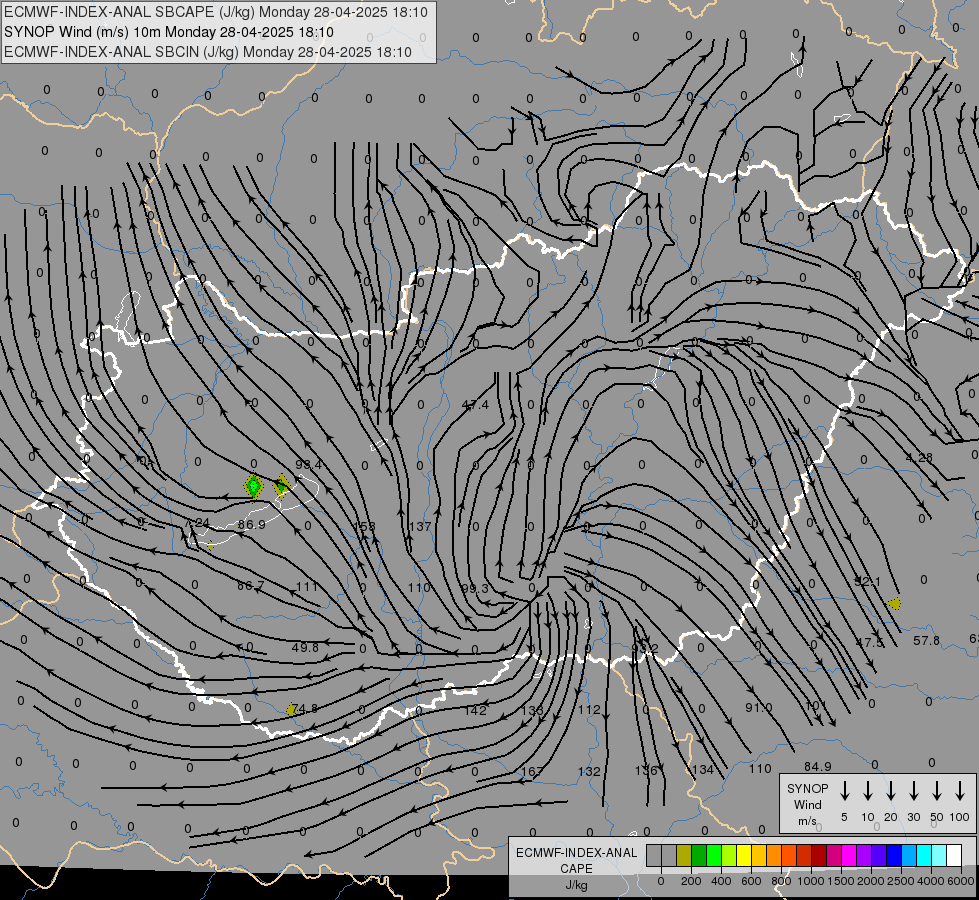Click the first gray swatch in CAPE legend
The height and width of the screenshot is (900, 979).
[x=654, y=856]
